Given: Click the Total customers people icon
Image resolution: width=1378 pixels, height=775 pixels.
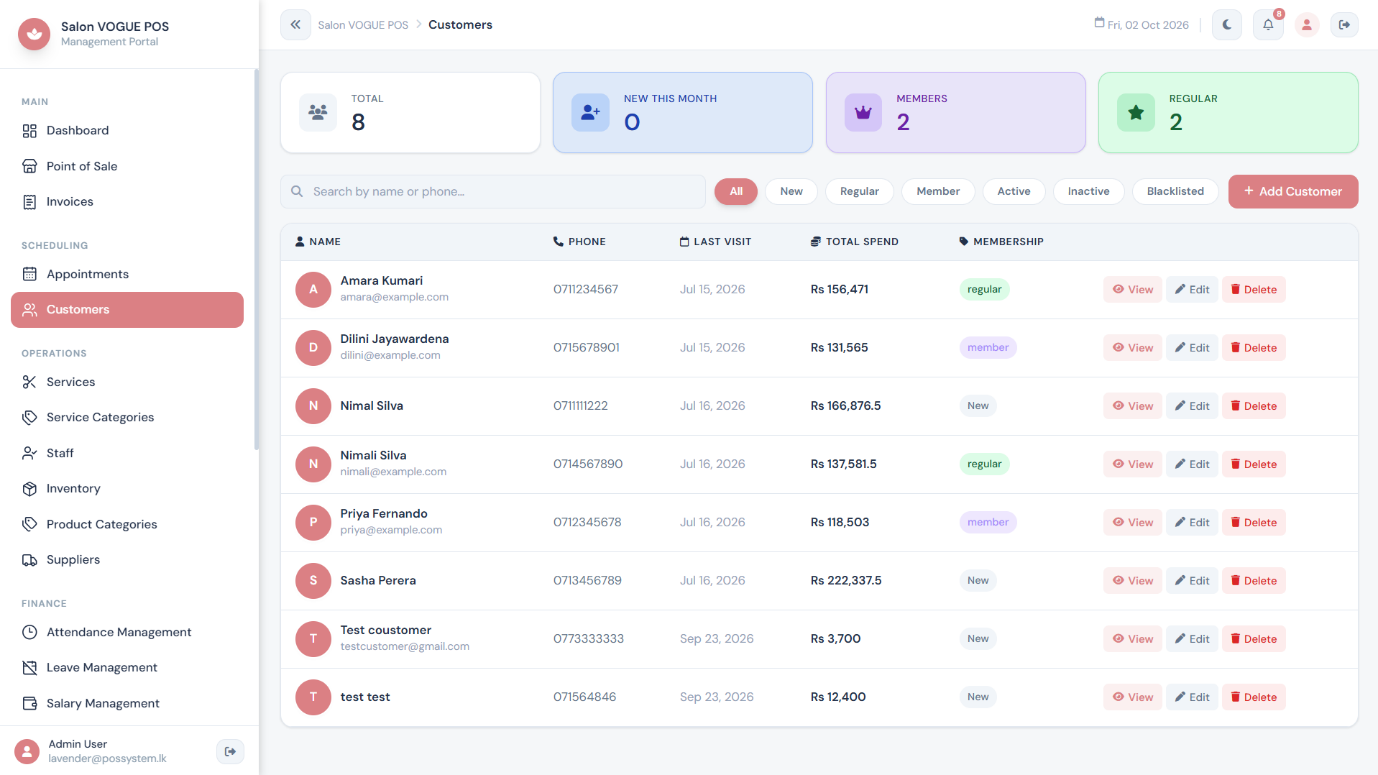Looking at the screenshot, I should pos(318,112).
